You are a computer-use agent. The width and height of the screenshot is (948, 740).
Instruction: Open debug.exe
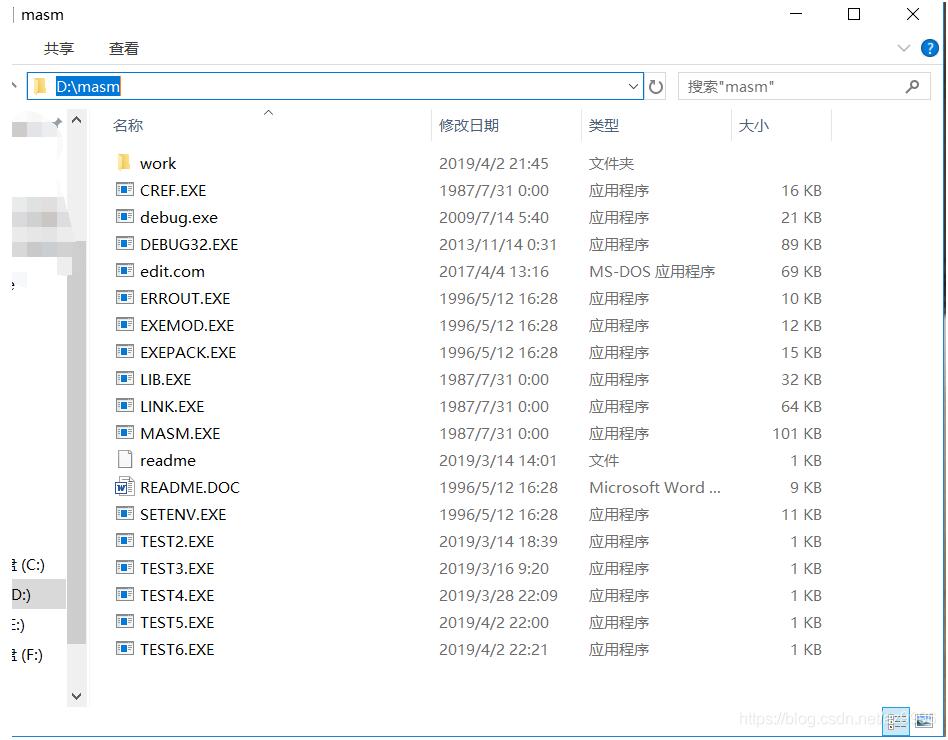(179, 217)
